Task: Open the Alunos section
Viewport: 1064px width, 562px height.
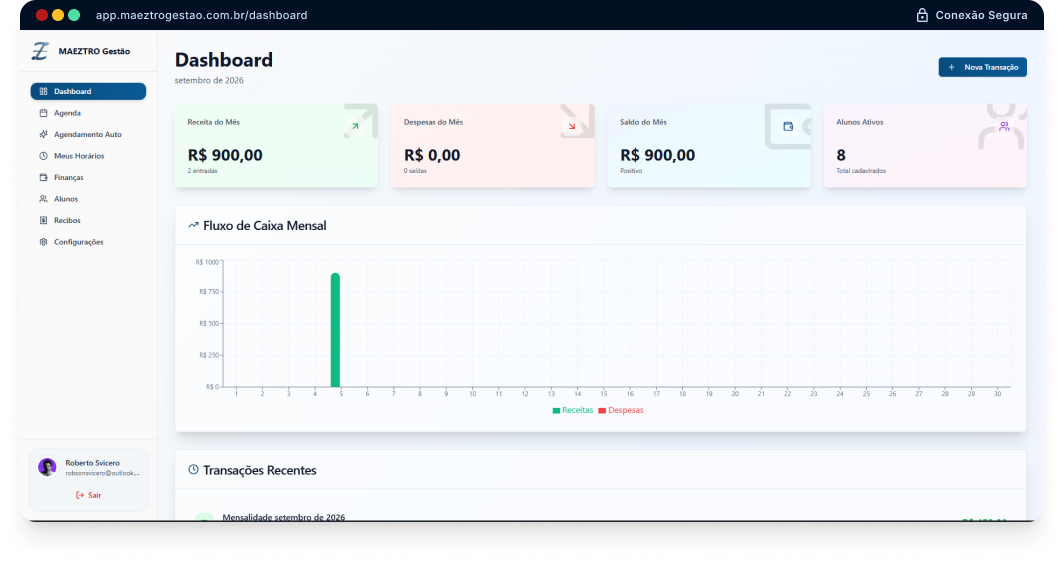Action: pos(88,199)
